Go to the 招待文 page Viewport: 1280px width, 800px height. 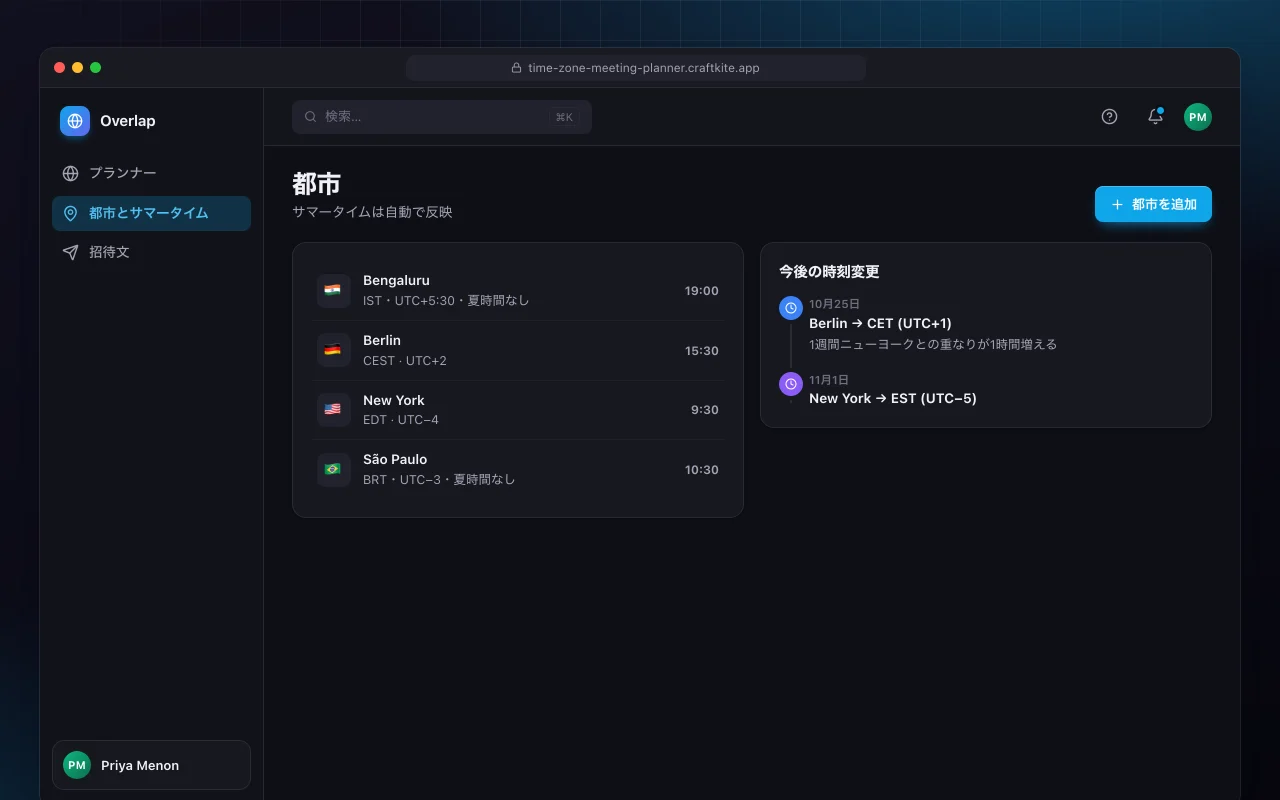pos(151,252)
